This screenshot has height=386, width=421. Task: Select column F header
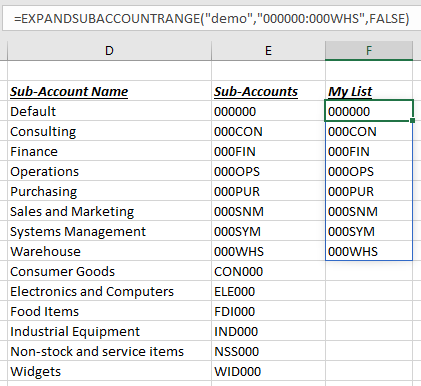(x=369, y=51)
